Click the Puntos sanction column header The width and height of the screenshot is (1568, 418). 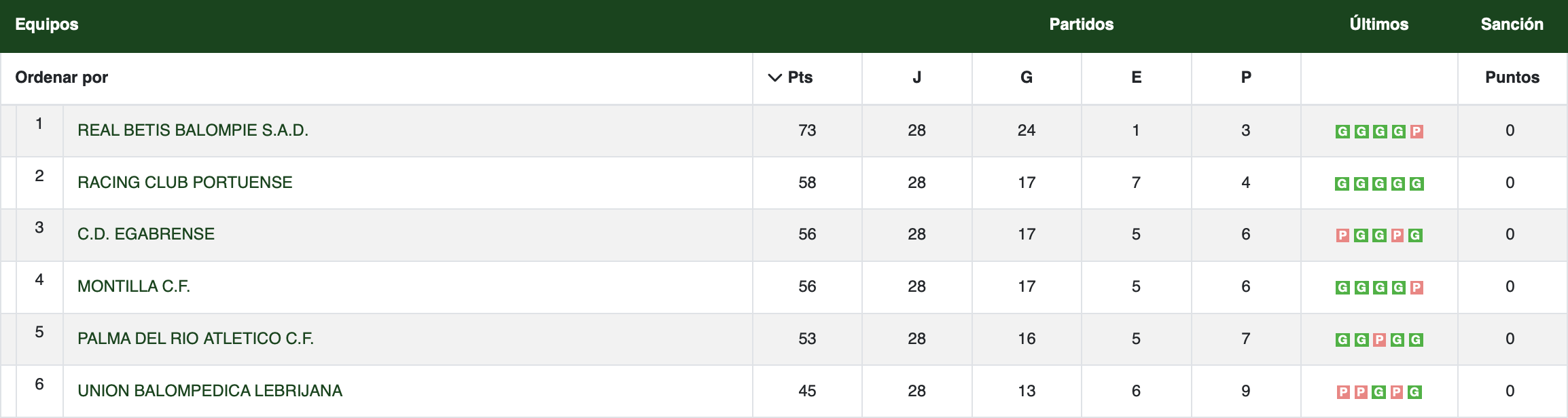[x=1512, y=78]
